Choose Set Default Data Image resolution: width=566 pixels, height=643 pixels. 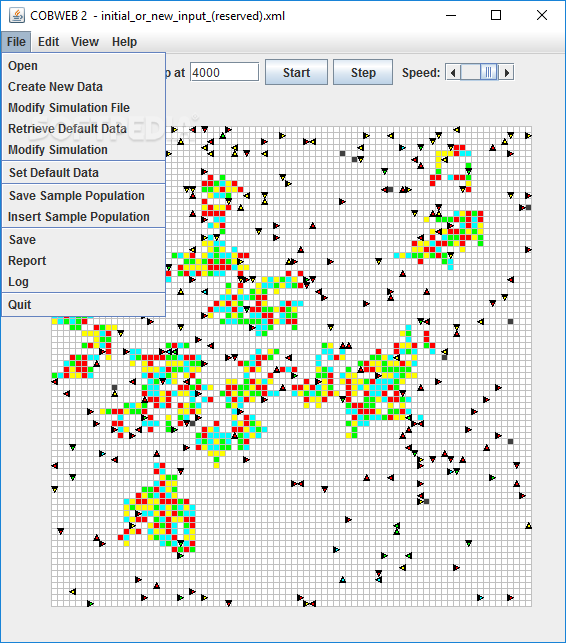point(84,173)
